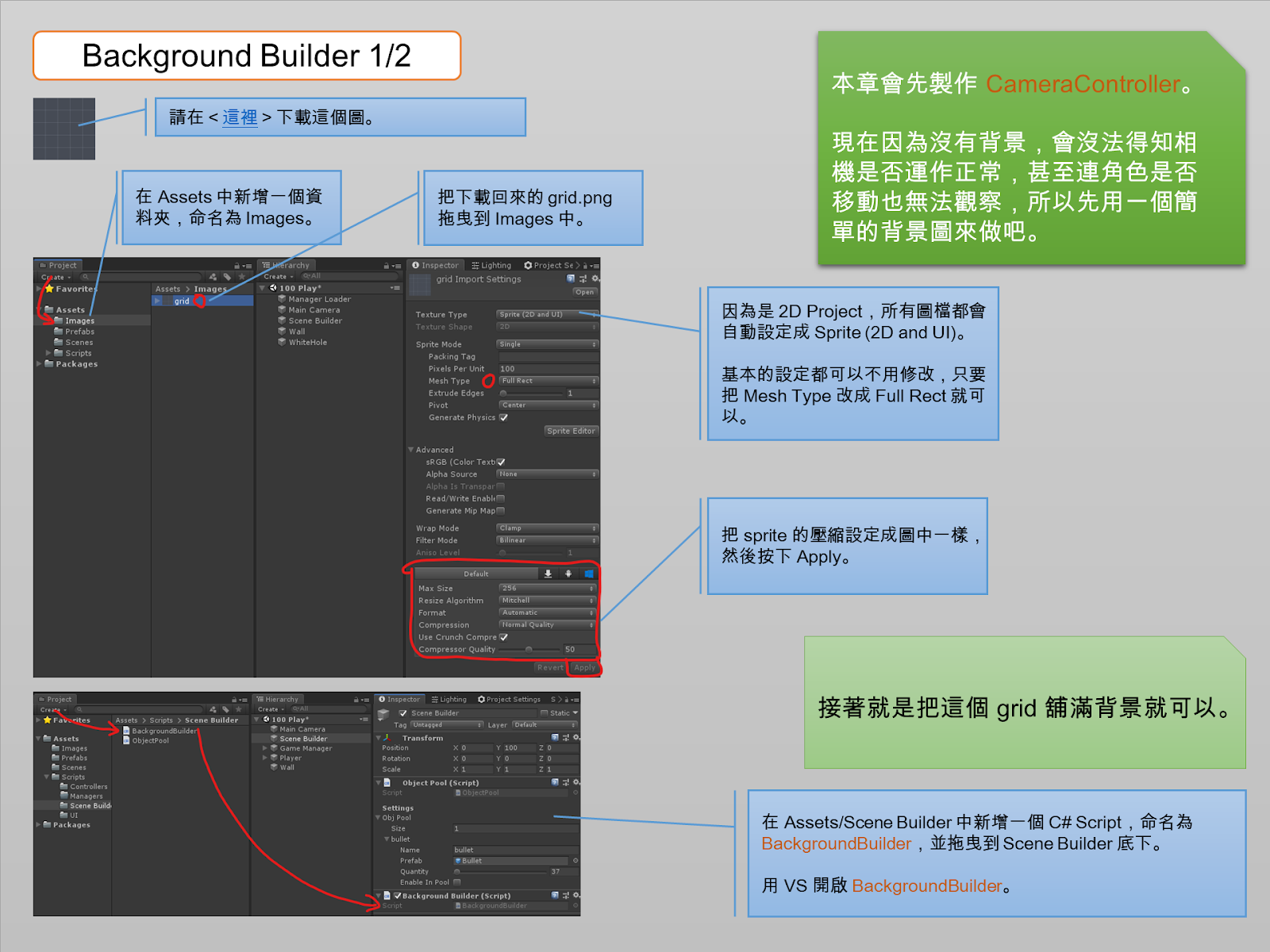Screen dimensions: 1270x952
Task: Toggle the Read/Write Enabled checkbox
Action: click(x=501, y=498)
